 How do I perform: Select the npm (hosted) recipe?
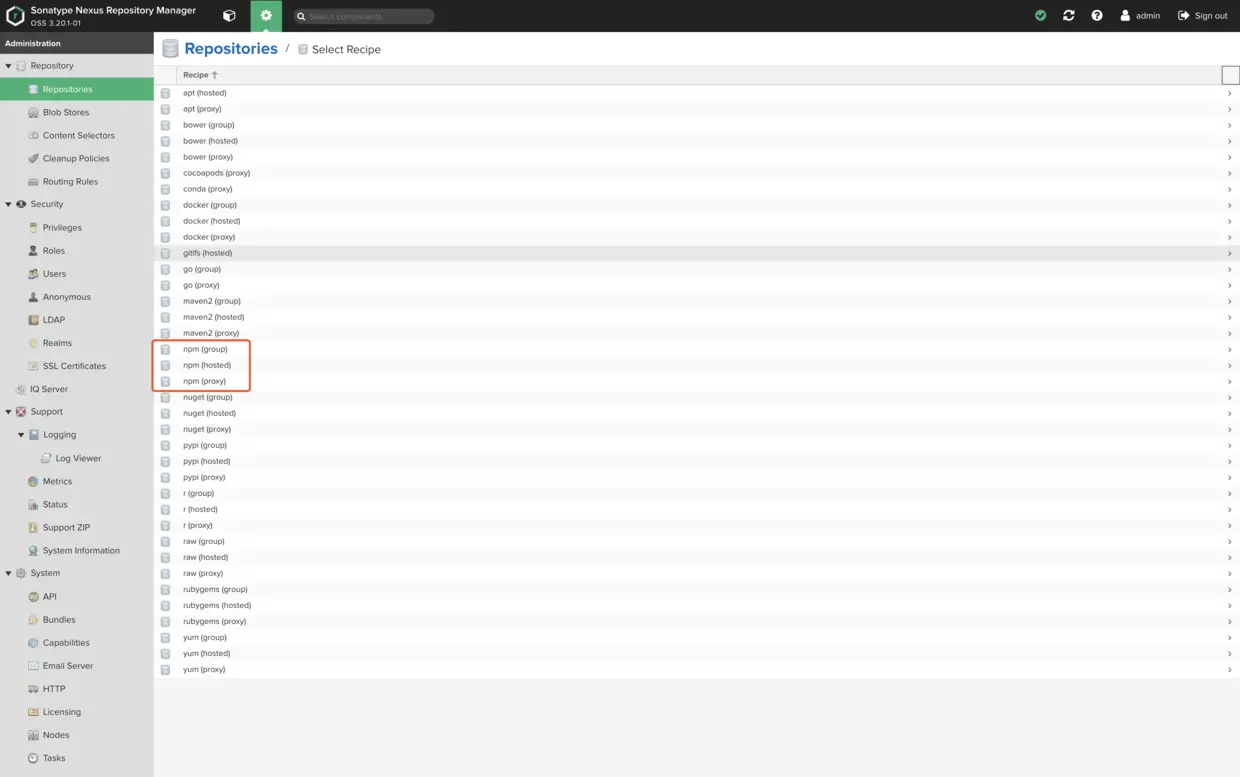697,365
